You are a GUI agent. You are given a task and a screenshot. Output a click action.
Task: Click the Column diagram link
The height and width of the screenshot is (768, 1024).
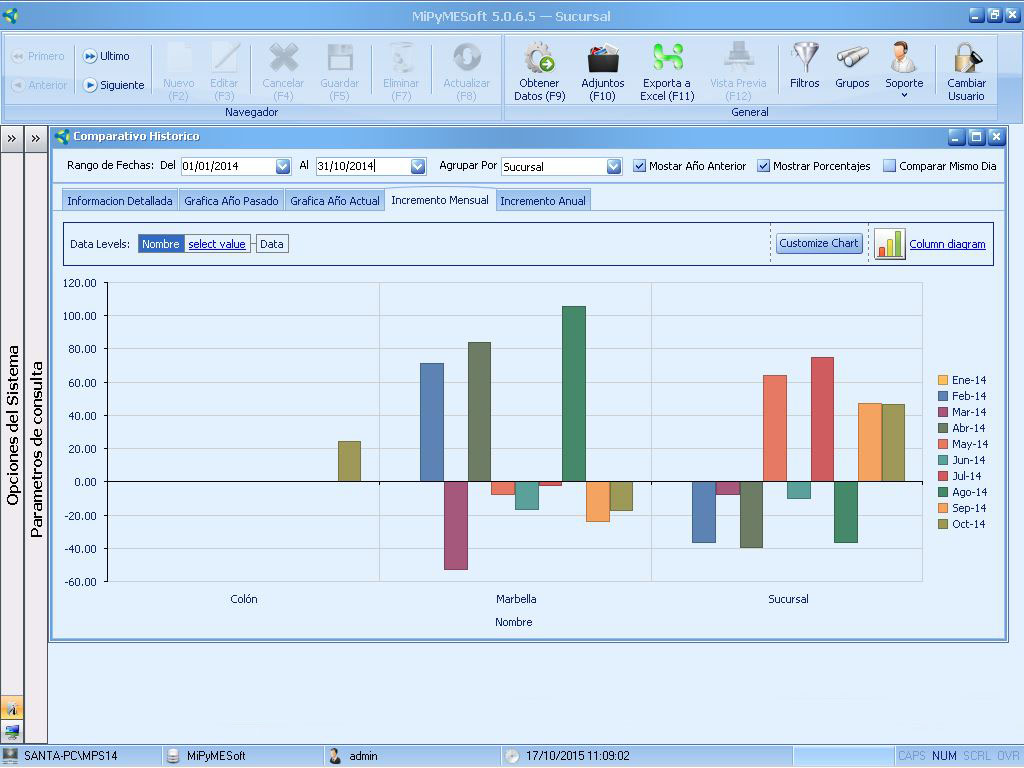tap(947, 244)
